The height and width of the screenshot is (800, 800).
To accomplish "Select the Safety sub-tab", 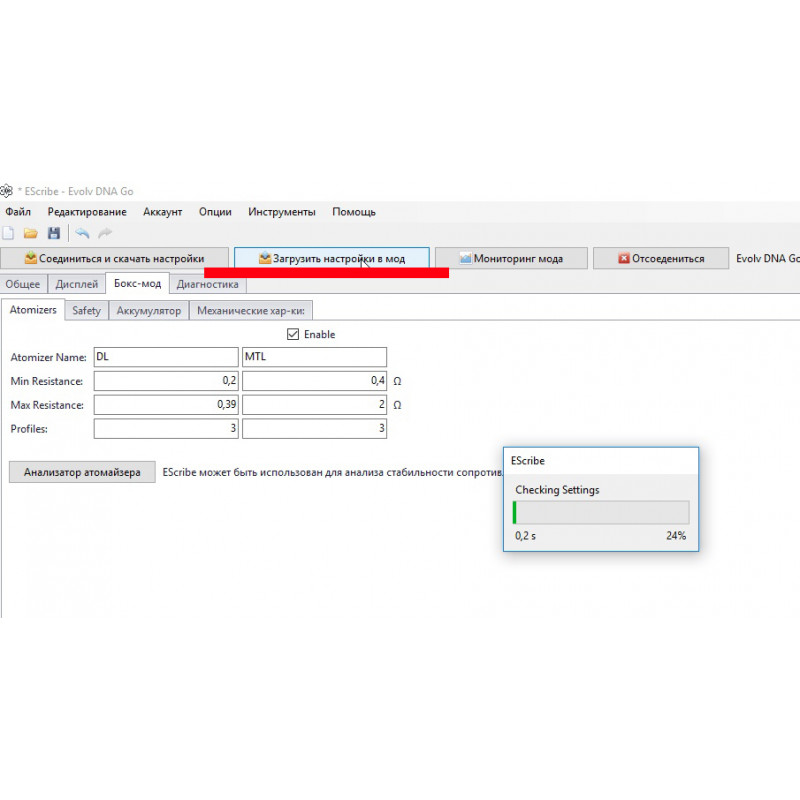I will click(87, 310).
